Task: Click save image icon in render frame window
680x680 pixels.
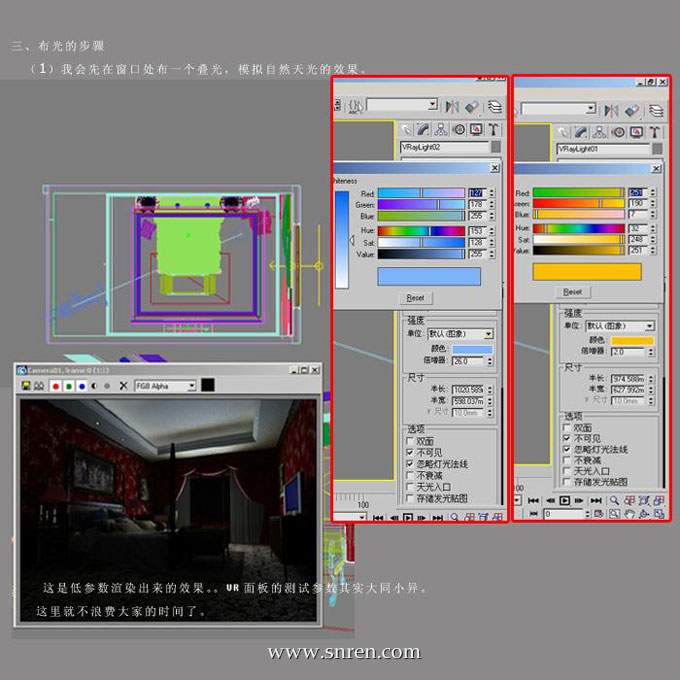Action: coord(26,385)
